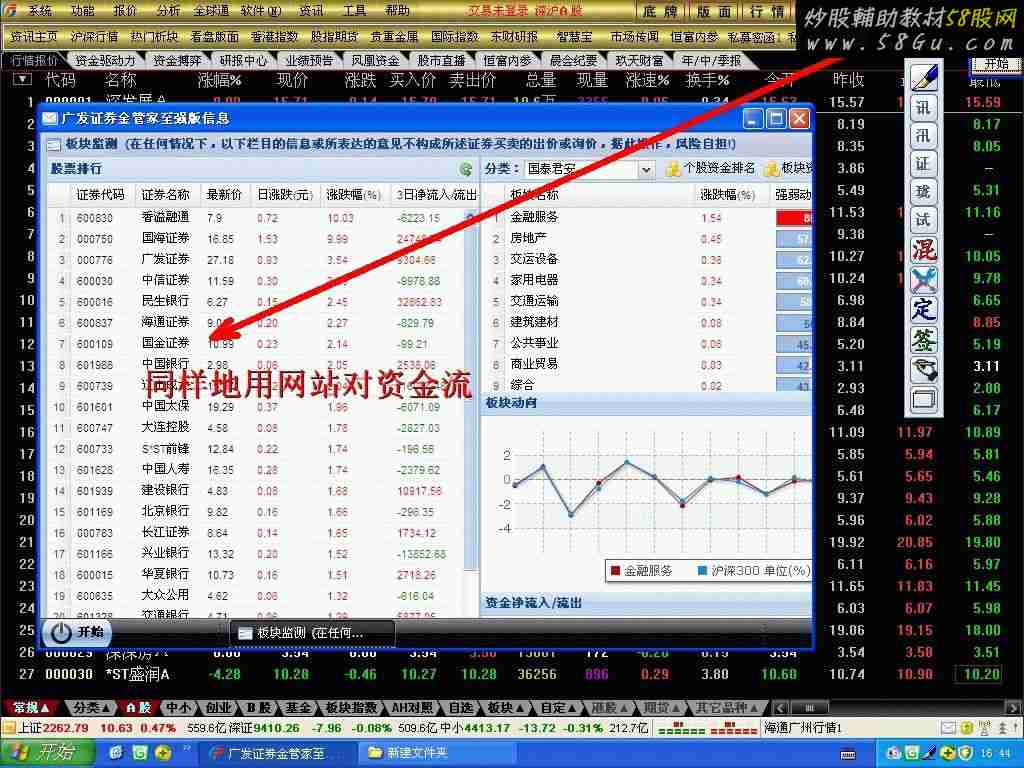Click the 热门板块 toolbar link
The height and width of the screenshot is (768, 1024).
click(154, 37)
